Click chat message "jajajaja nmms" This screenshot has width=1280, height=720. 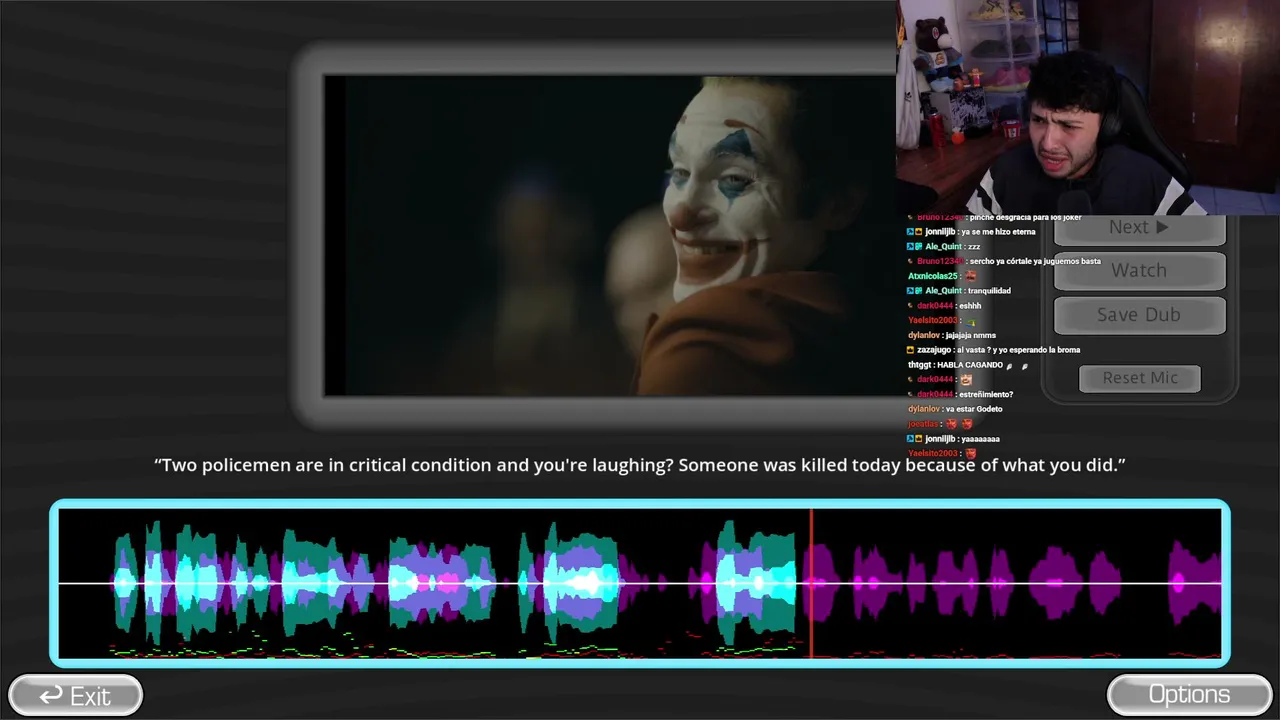970,335
